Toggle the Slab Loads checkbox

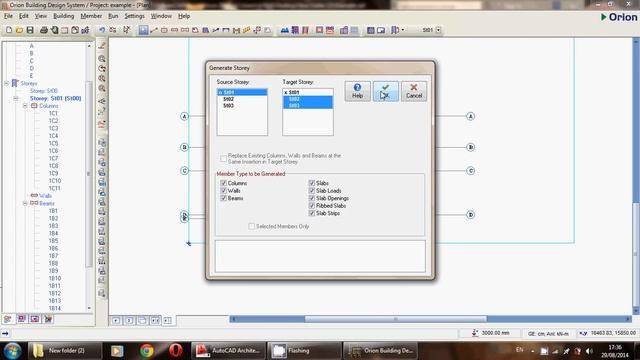pyautogui.click(x=312, y=191)
